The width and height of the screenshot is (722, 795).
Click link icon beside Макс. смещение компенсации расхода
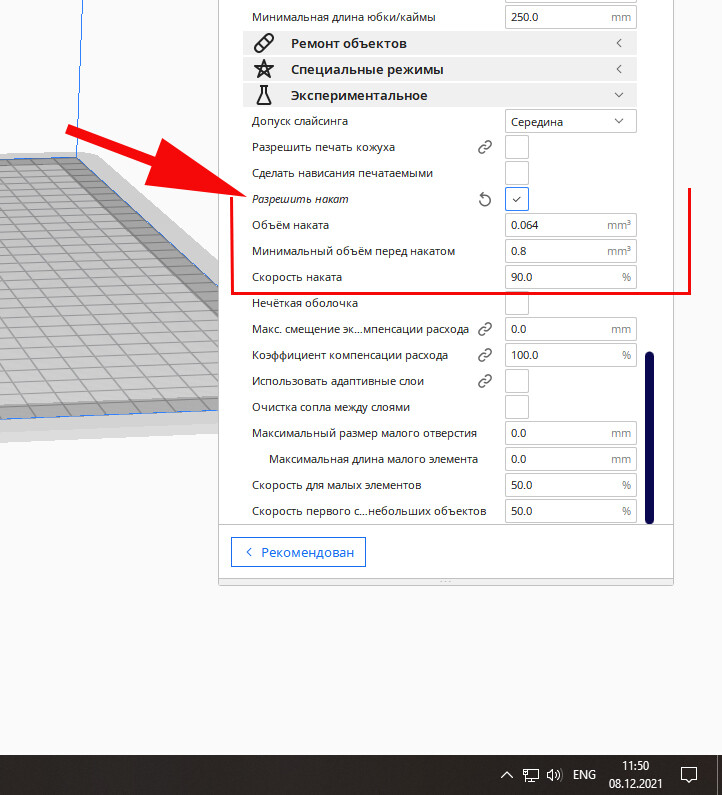coord(485,330)
